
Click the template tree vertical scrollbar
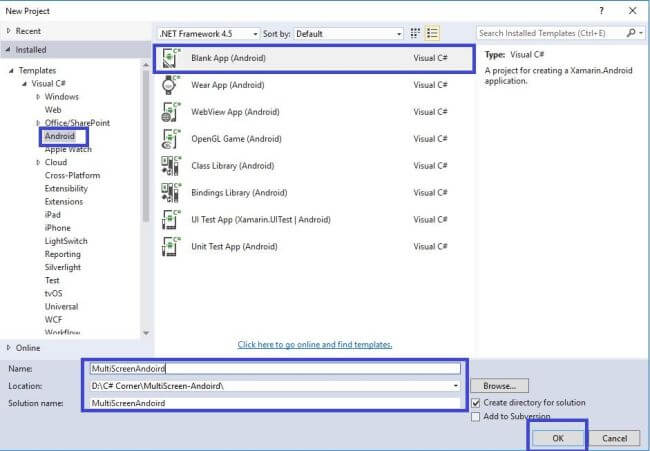click(146, 145)
